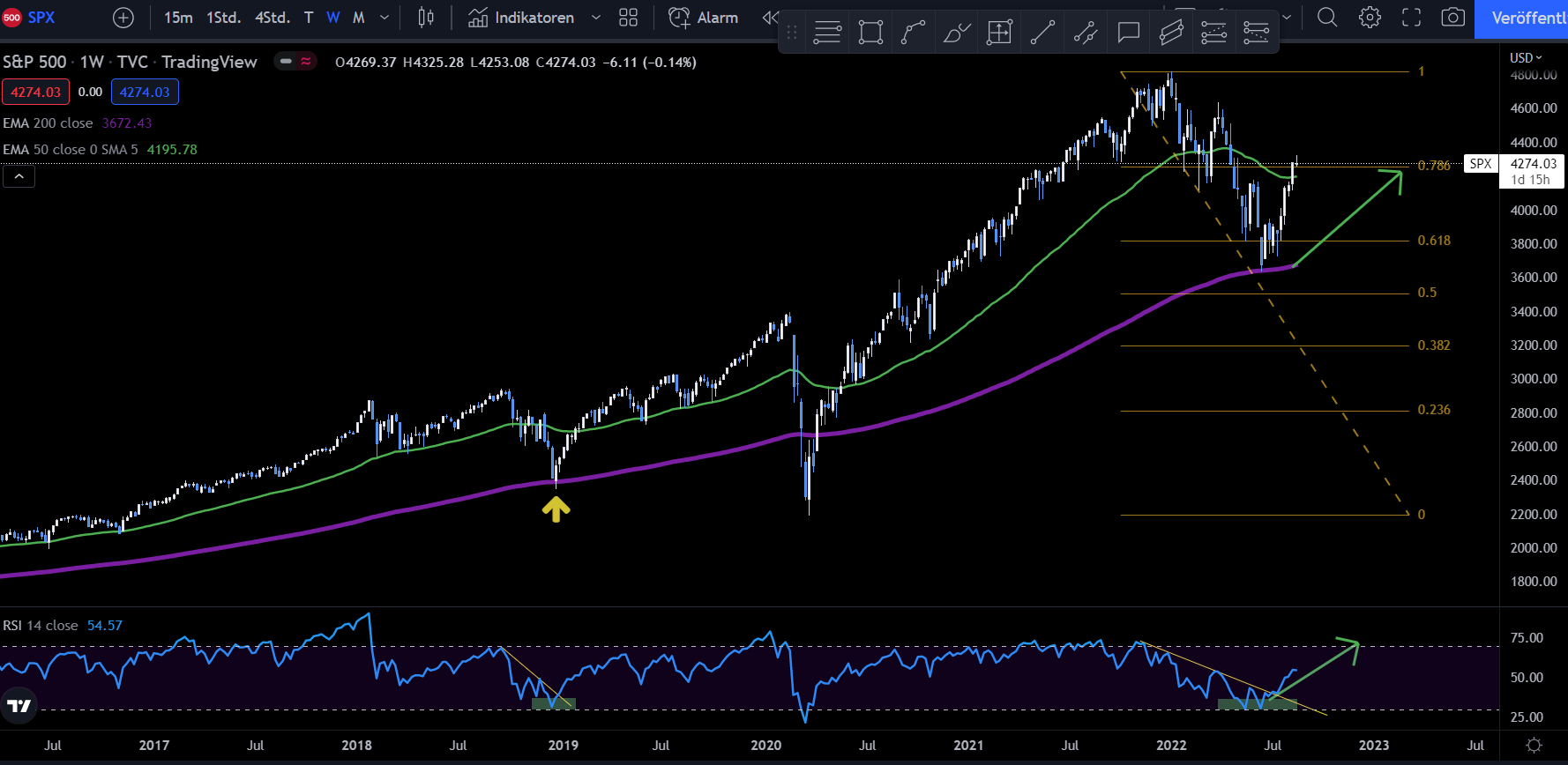Select the tool left of the last favorites tool
Image resolution: width=1568 pixels, height=765 pixels.
click(x=1213, y=33)
